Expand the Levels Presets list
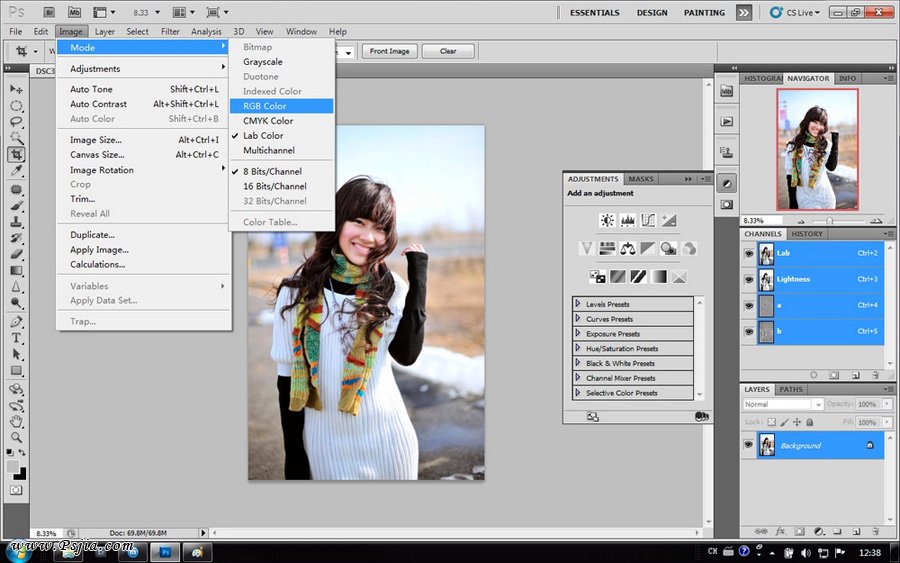Screen dimensions: 900x563 point(578,304)
